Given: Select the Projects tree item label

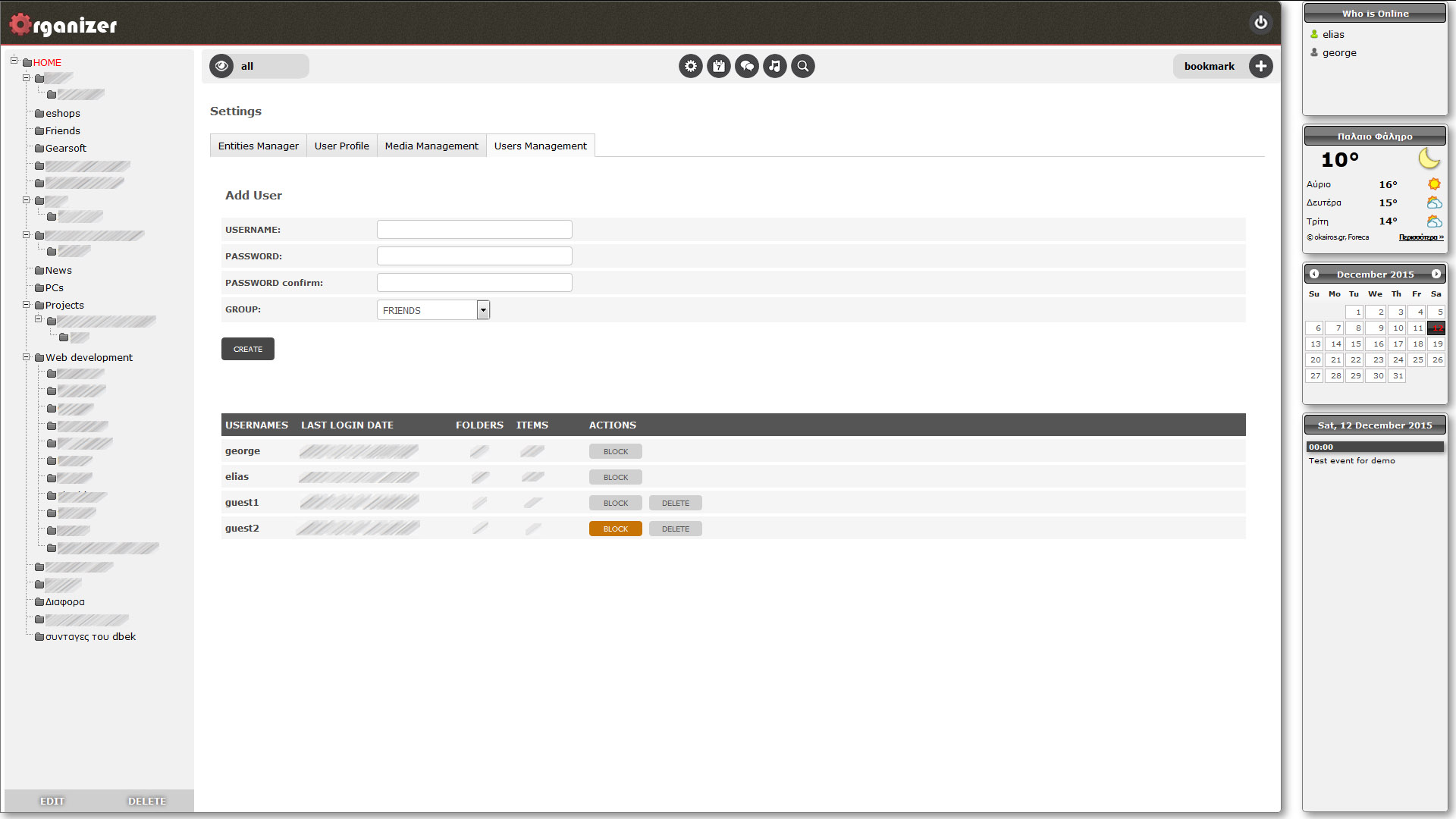Looking at the screenshot, I should tap(64, 305).
